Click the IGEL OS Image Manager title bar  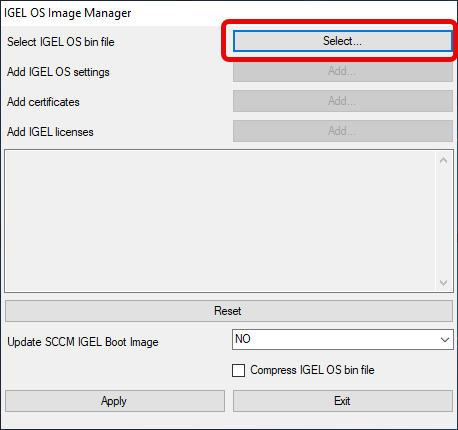click(x=229, y=13)
